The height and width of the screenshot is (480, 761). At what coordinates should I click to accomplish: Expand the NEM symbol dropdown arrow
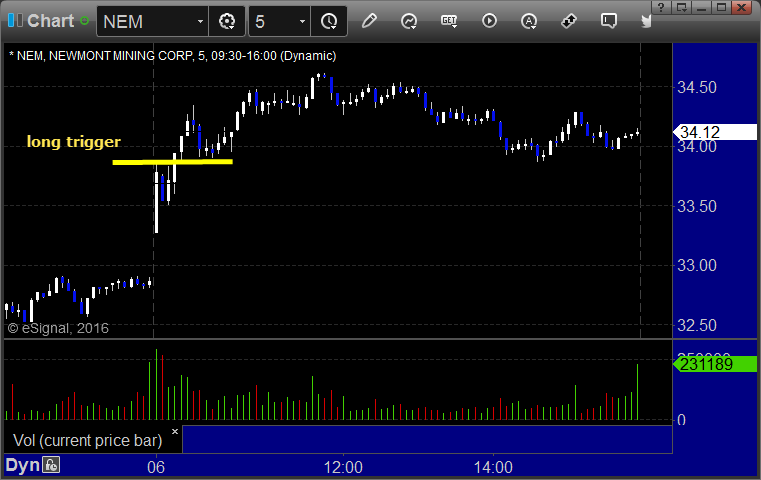click(x=200, y=21)
